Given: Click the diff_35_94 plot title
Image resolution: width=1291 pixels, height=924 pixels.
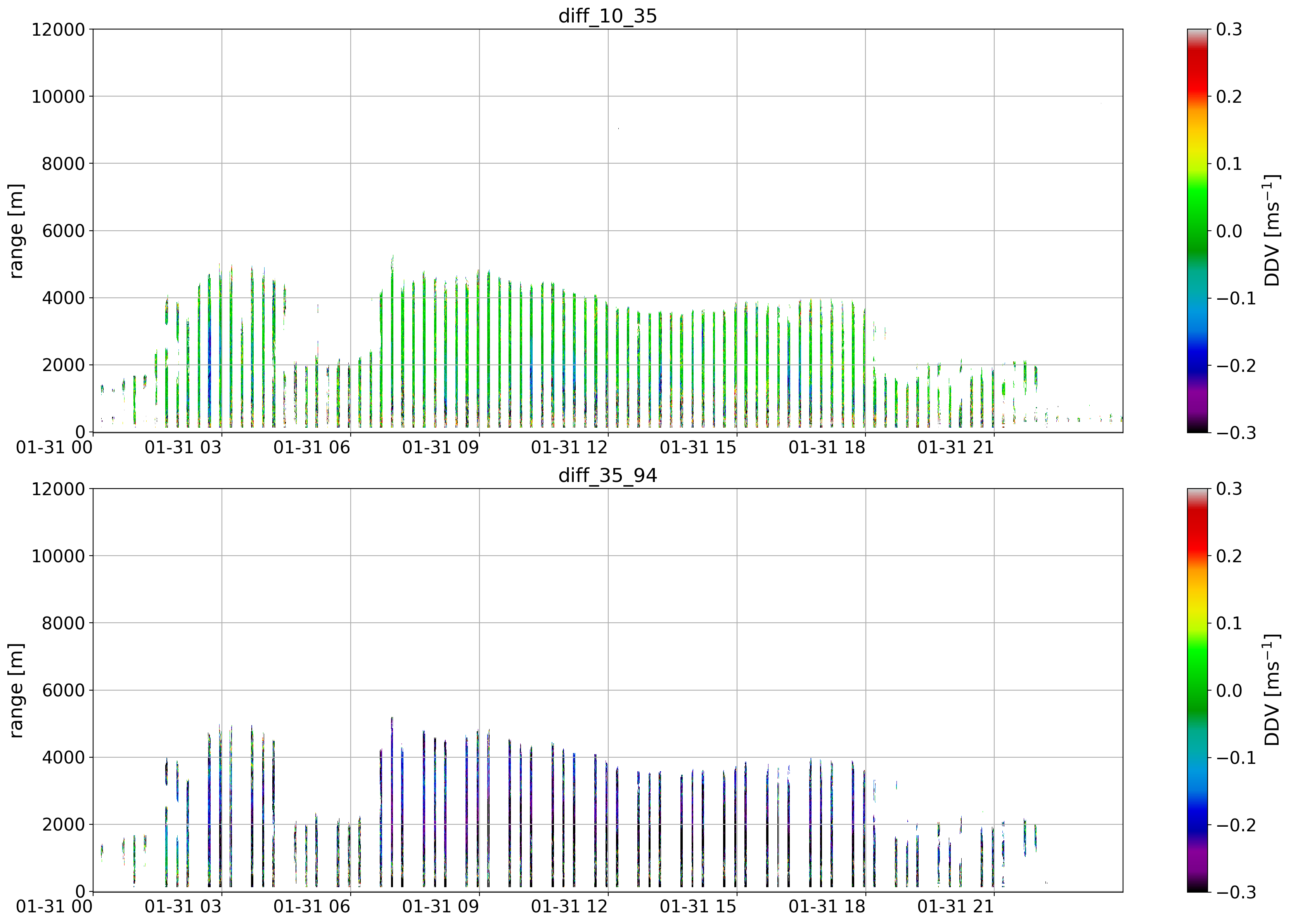Looking at the screenshot, I should pos(607,475).
